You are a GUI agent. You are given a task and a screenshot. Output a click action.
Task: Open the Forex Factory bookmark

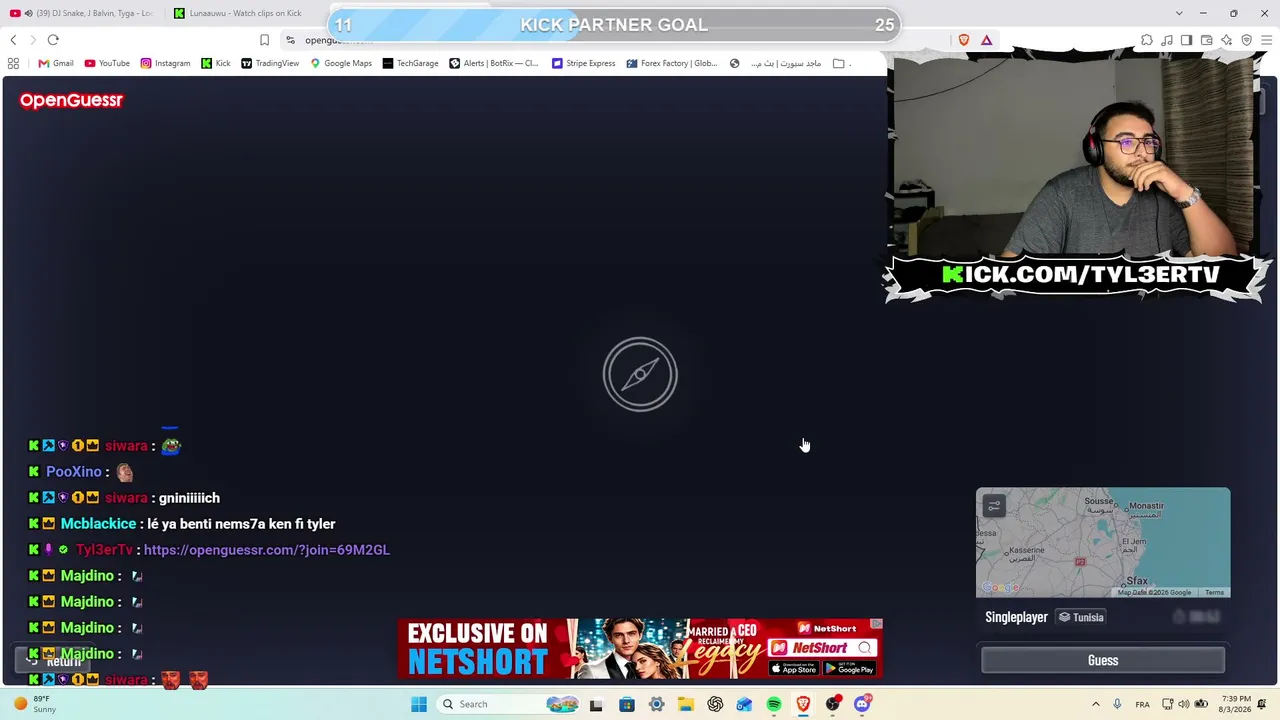(x=672, y=63)
